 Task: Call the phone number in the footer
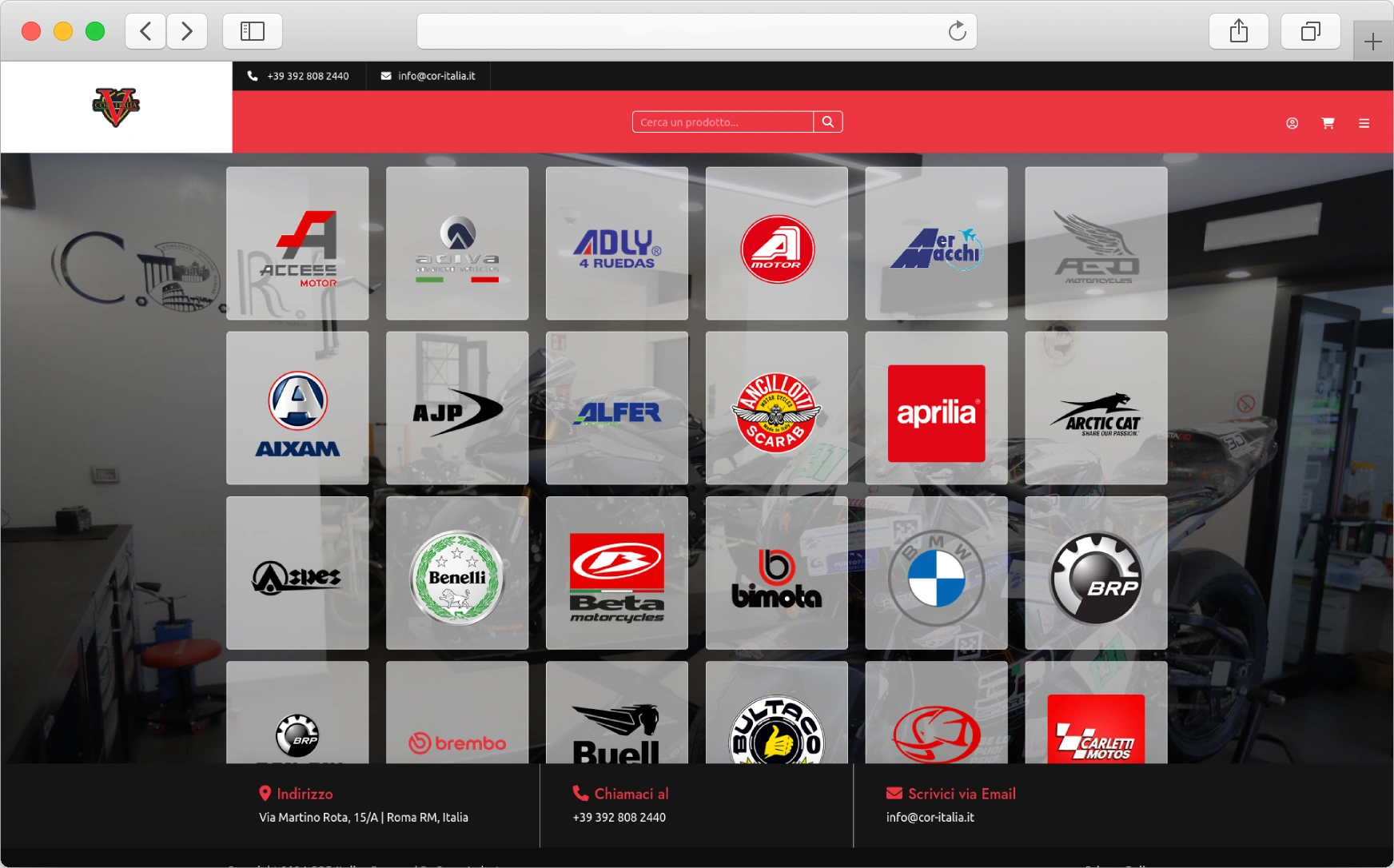[x=619, y=817]
